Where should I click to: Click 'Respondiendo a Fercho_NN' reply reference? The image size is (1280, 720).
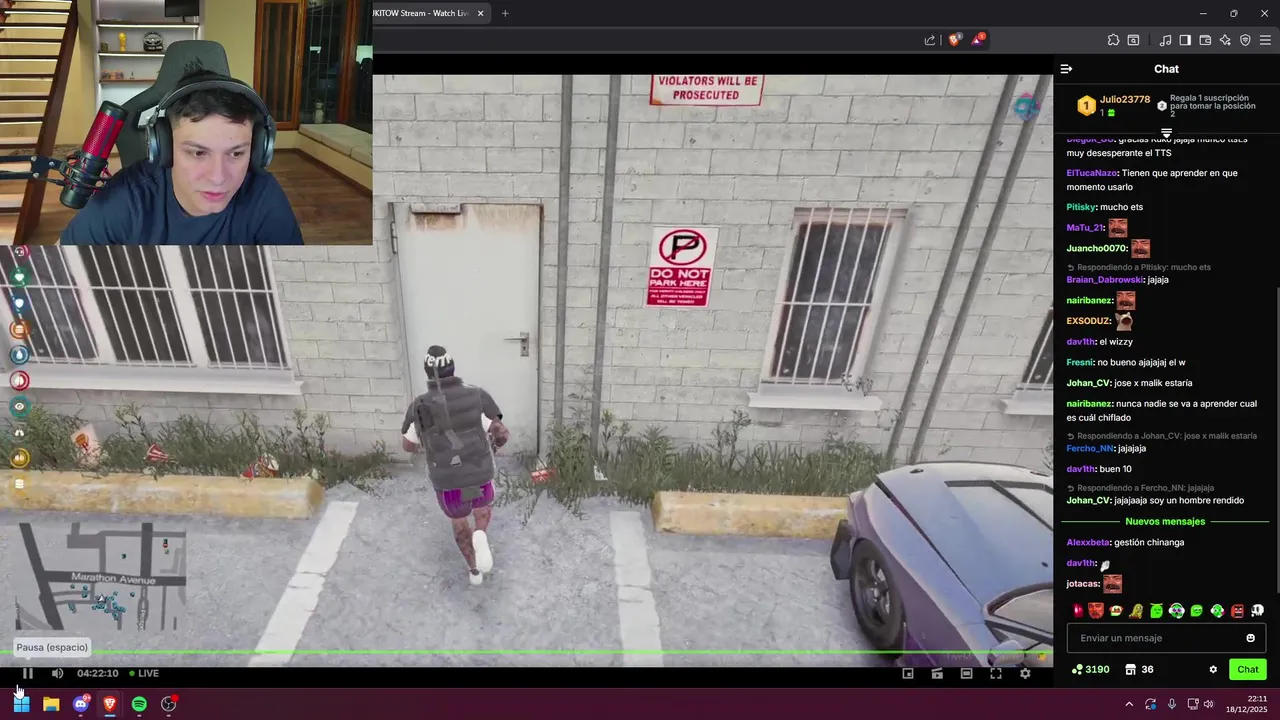[x=1140, y=488]
